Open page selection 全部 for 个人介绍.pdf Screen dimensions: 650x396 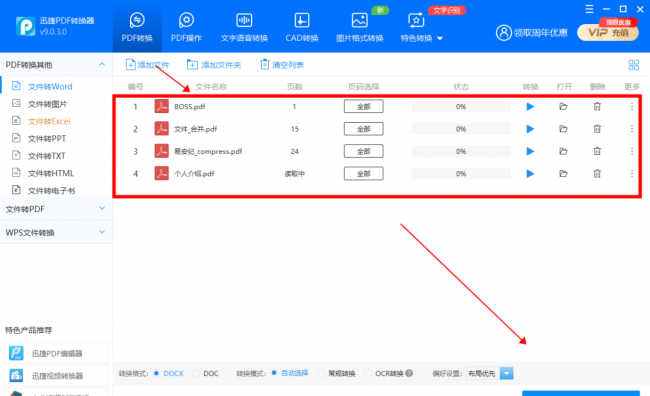tap(364, 174)
